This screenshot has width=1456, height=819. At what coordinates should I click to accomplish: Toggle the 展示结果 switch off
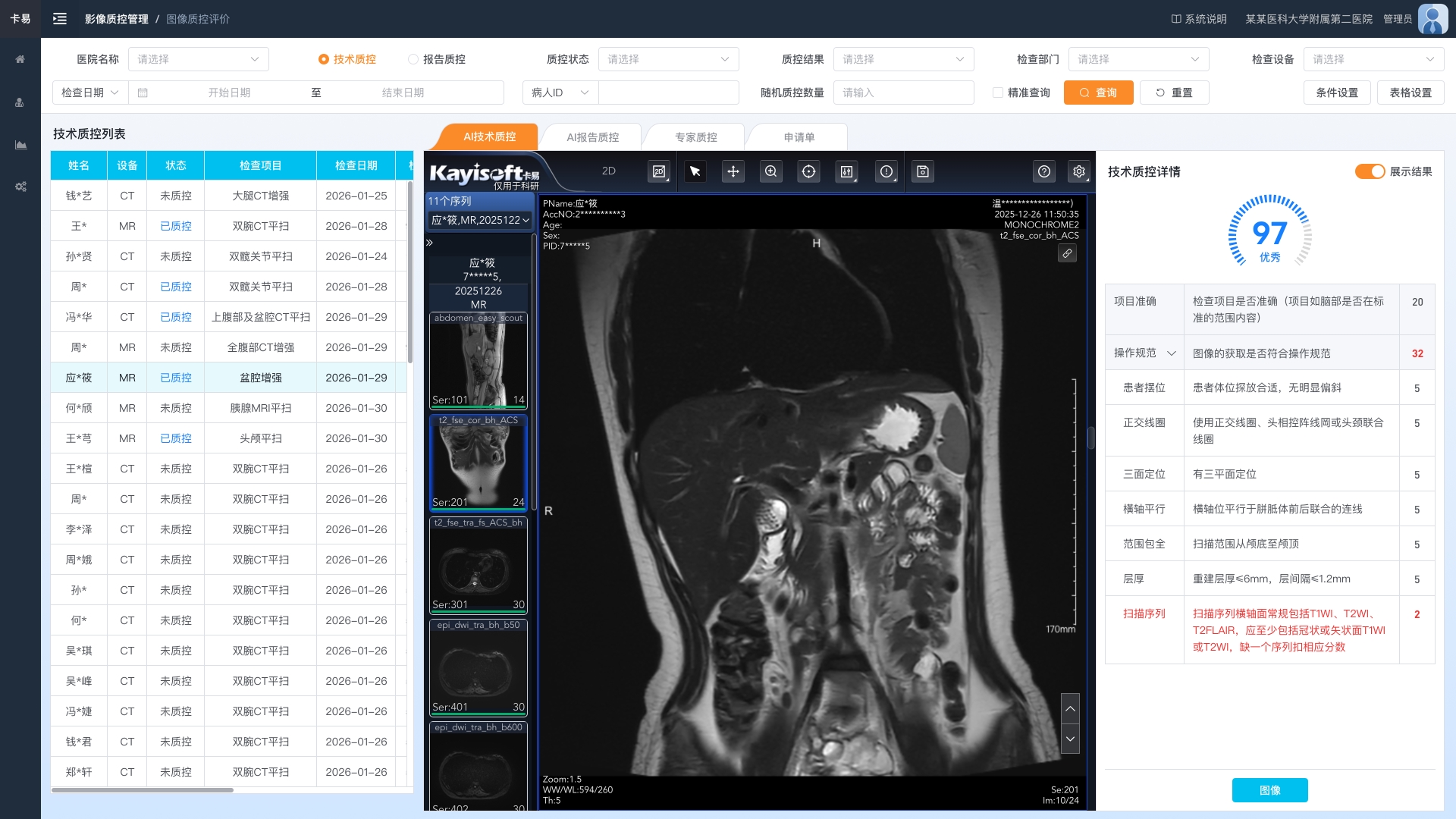point(1370,171)
